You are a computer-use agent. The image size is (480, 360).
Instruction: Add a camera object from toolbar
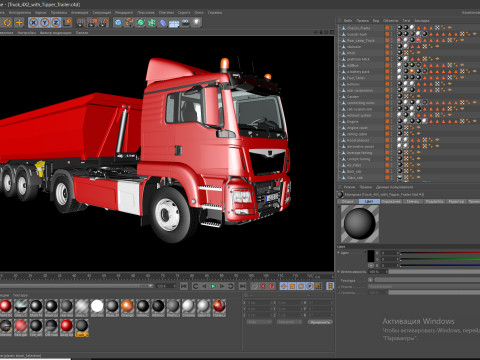(x=185, y=23)
